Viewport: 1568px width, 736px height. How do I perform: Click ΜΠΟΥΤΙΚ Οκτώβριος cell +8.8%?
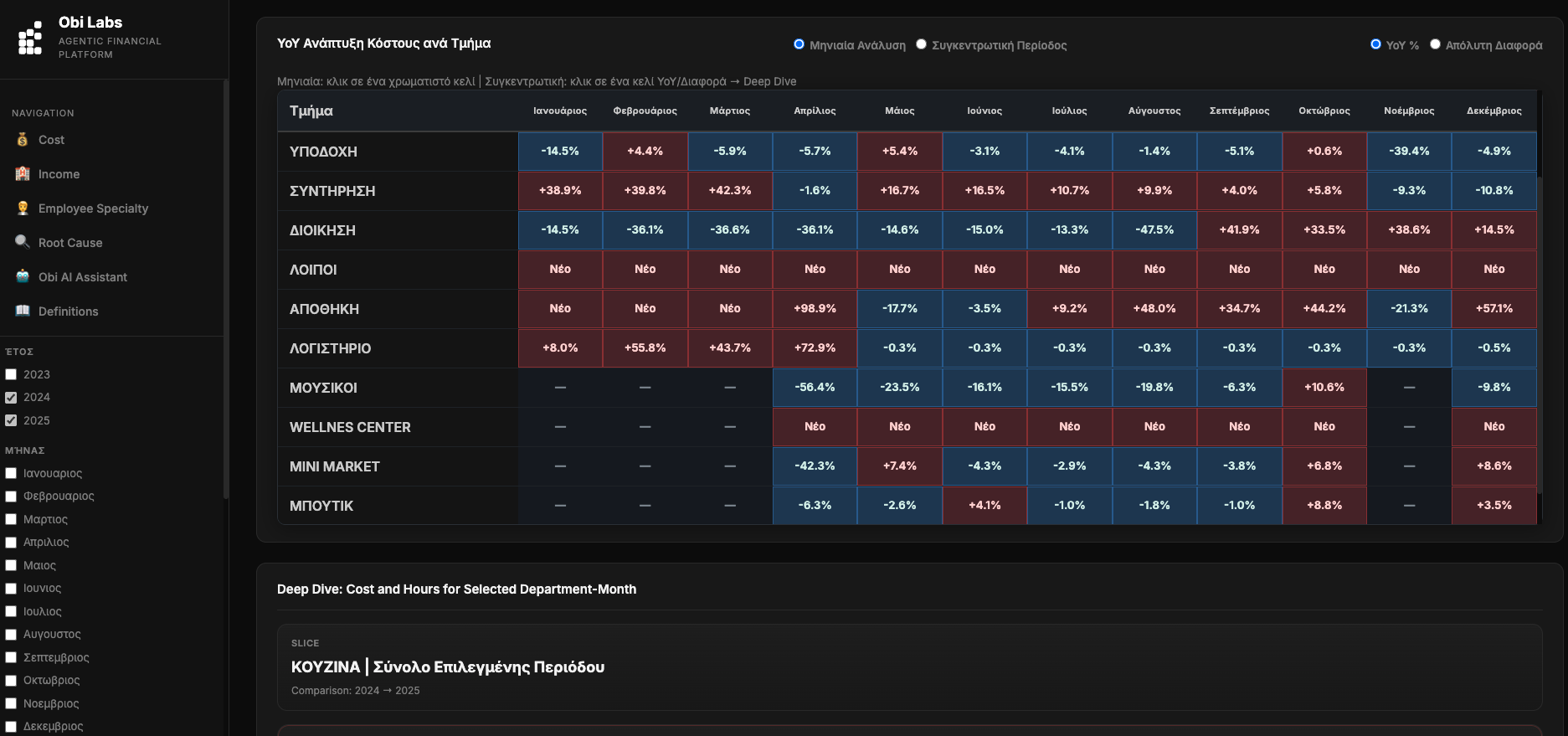click(x=1324, y=506)
